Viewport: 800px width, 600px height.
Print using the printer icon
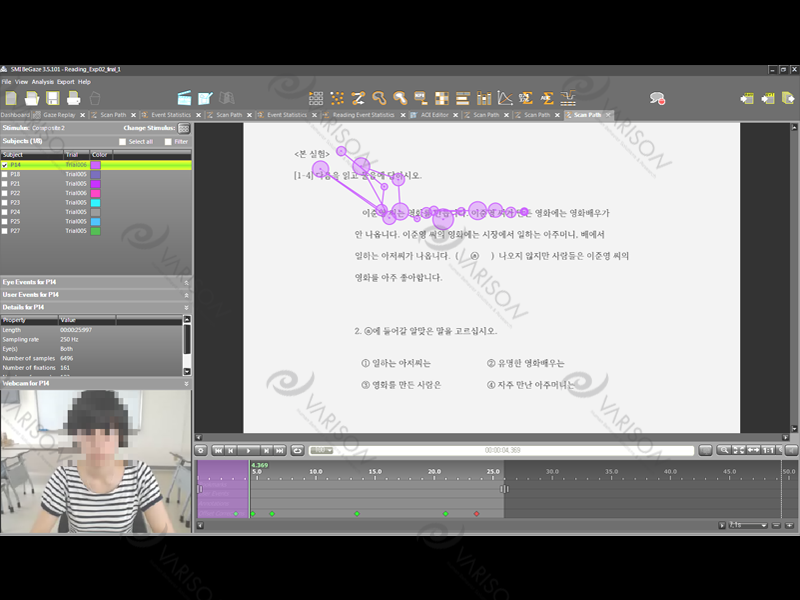click(73, 98)
